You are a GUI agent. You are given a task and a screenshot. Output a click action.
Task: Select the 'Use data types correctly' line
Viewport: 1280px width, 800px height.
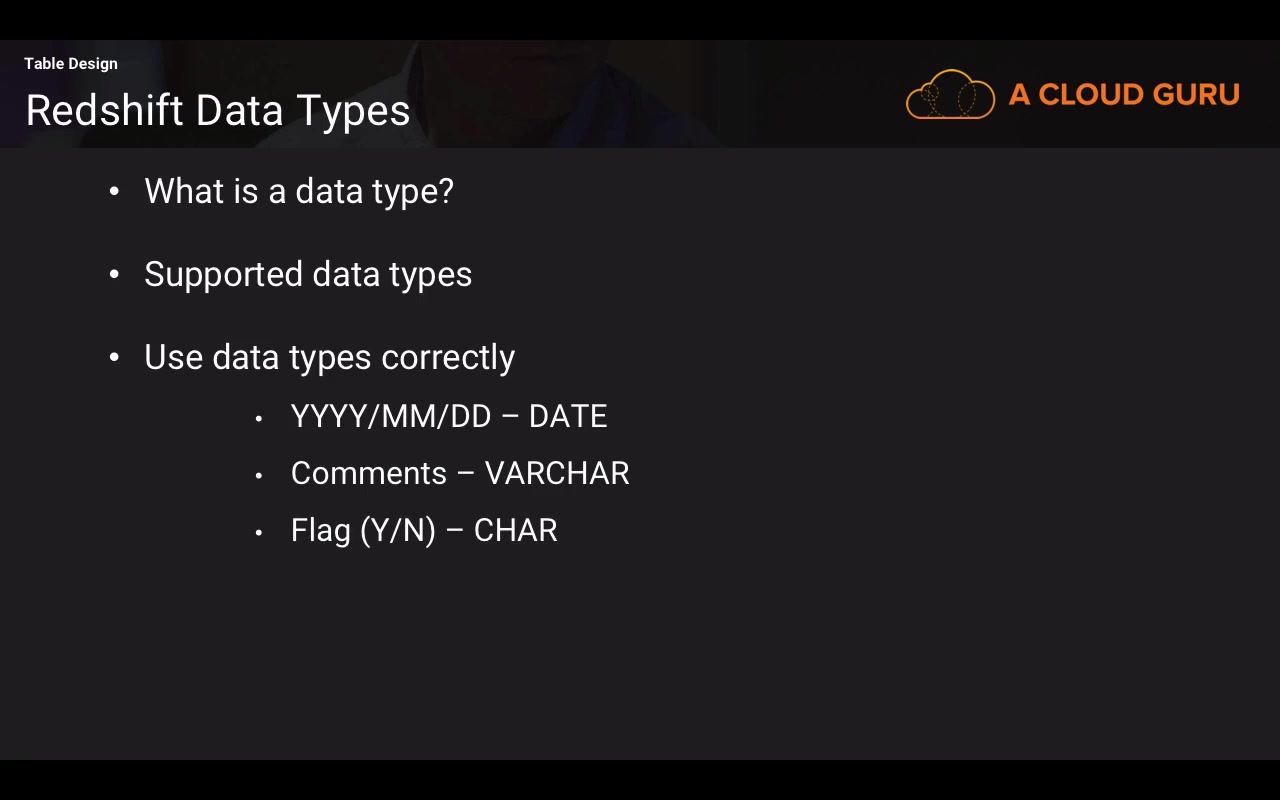[x=329, y=357]
